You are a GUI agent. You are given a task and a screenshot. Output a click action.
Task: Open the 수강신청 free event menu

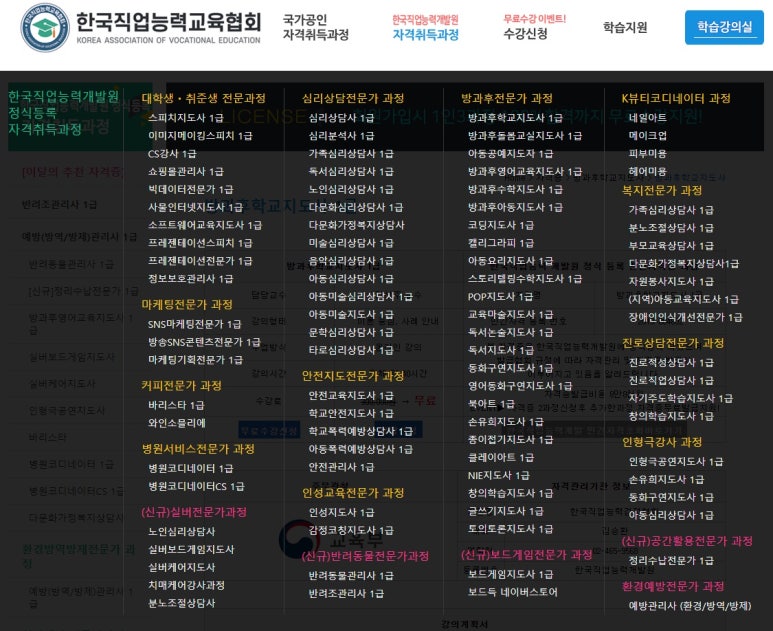534,27
